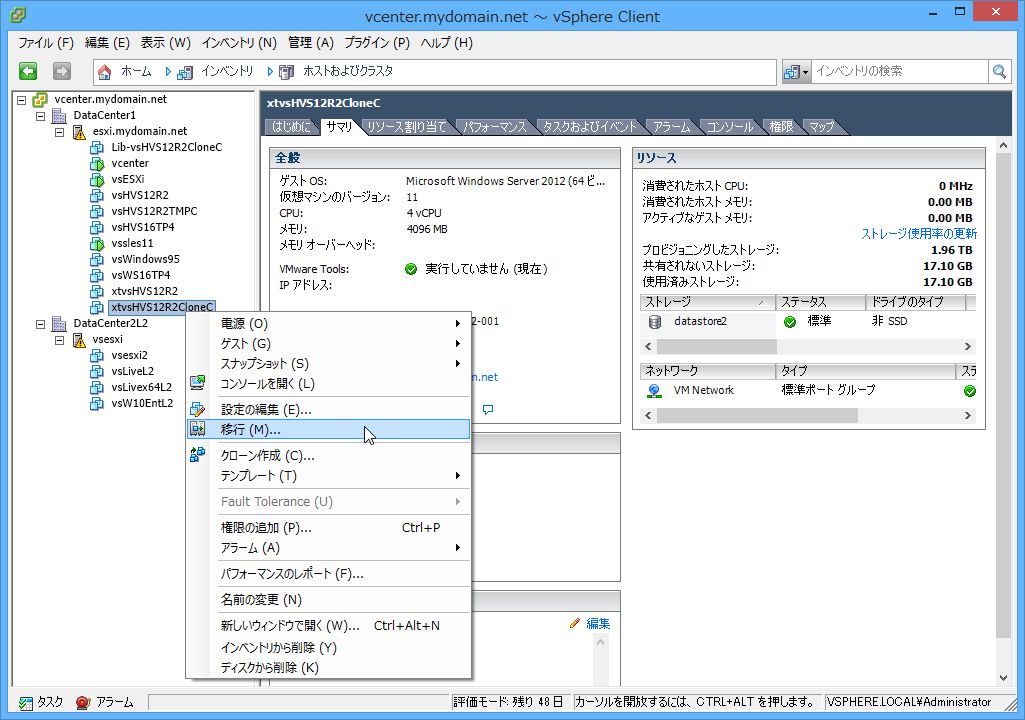Select the vsHVS16TP4 tree item
Viewport: 1025px width, 720px height.
pyautogui.click(x=143, y=228)
